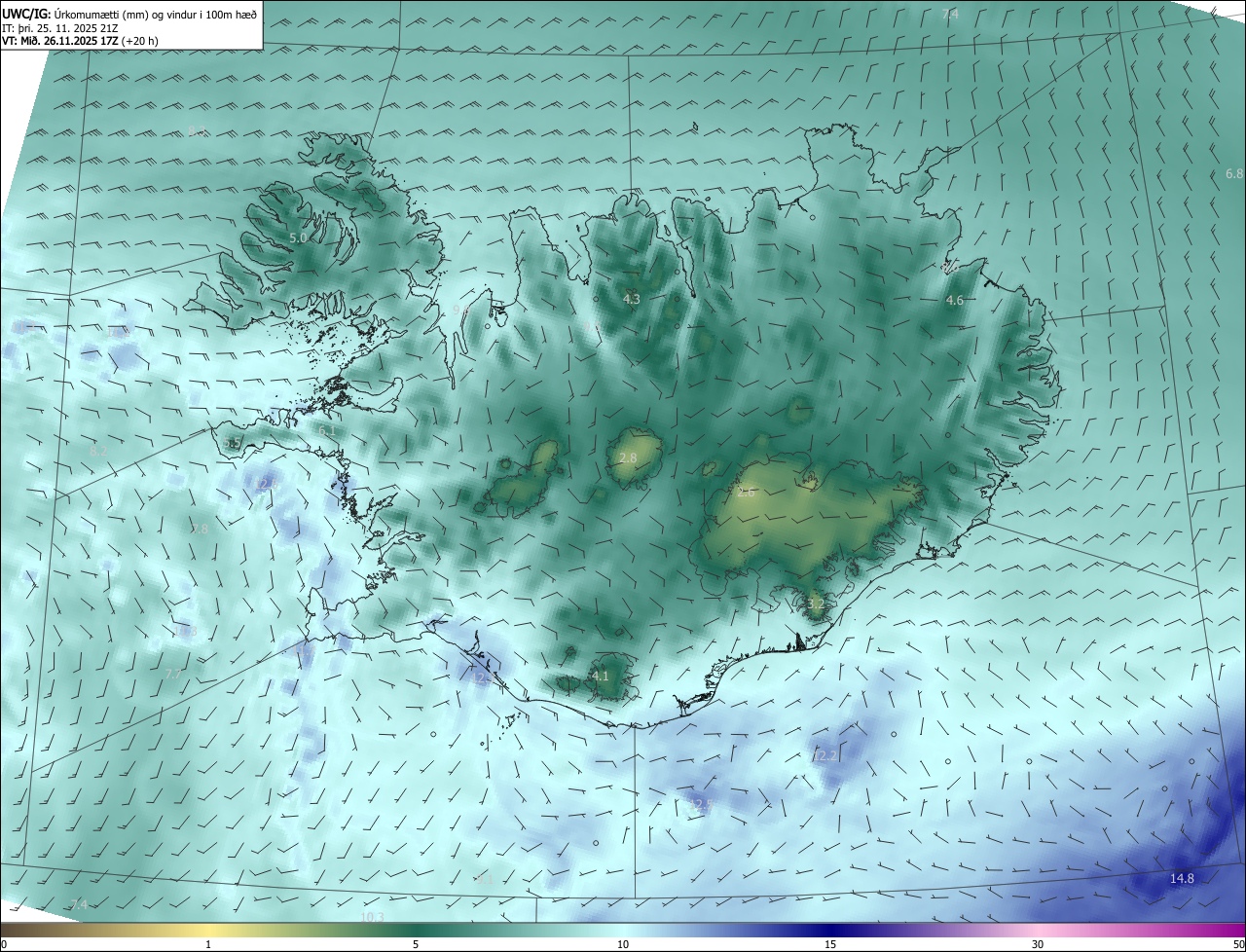Click the '50' label on the color scale
The width and height of the screenshot is (1246, 952).
coord(1238,944)
